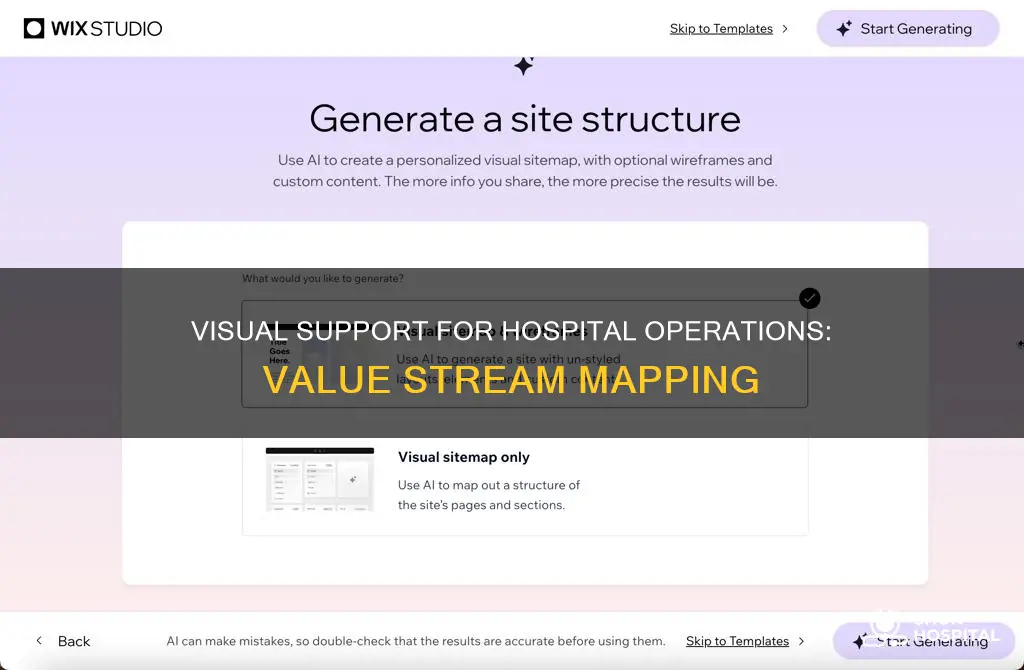
Task: Click the top Start Generating button
Action: point(908,29)
